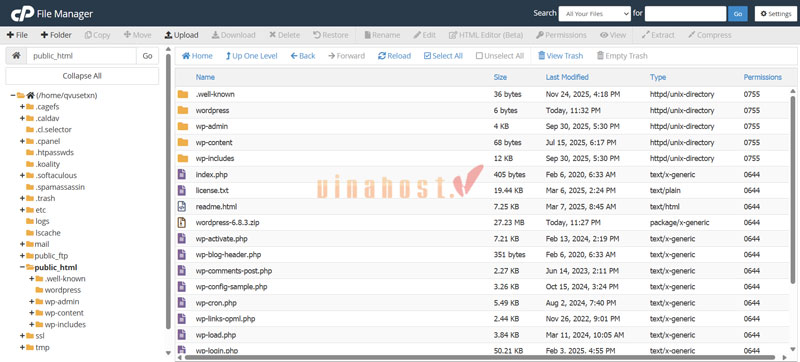
Task: Click the search text input field
Action: [x=685, y=14]
